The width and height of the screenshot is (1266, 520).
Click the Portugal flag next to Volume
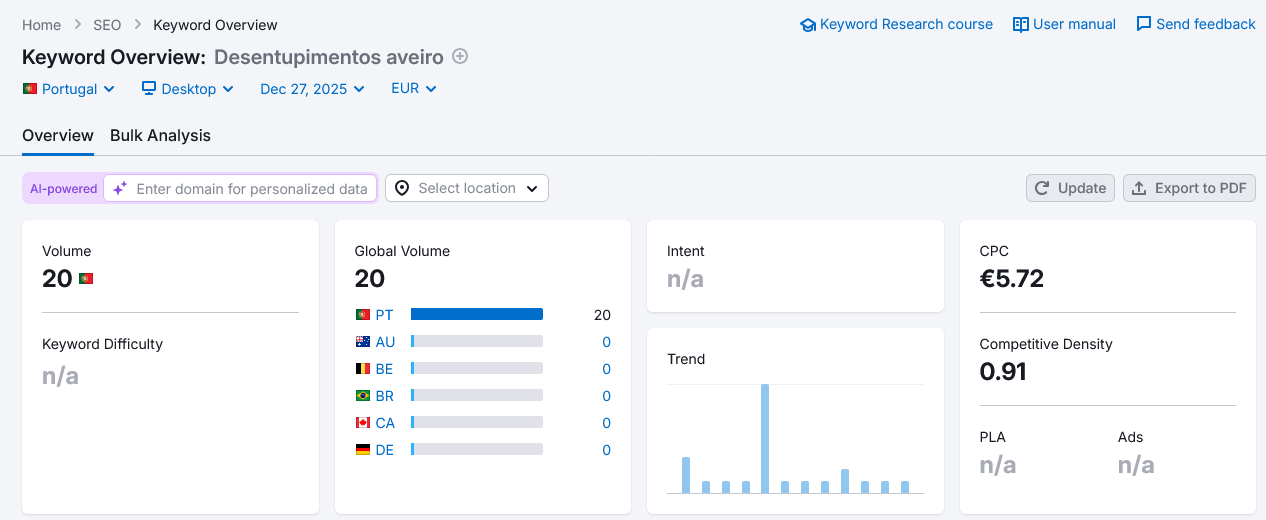86,279
